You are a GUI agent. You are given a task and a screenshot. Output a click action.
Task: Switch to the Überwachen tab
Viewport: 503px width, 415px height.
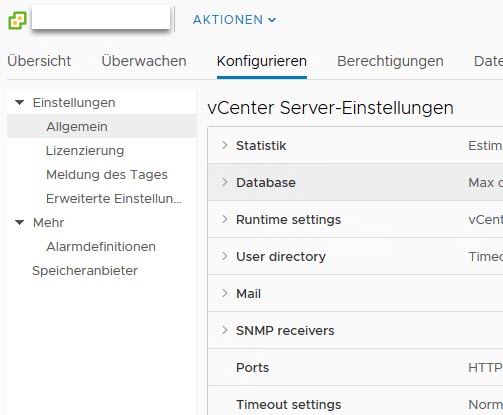(144, 61)
